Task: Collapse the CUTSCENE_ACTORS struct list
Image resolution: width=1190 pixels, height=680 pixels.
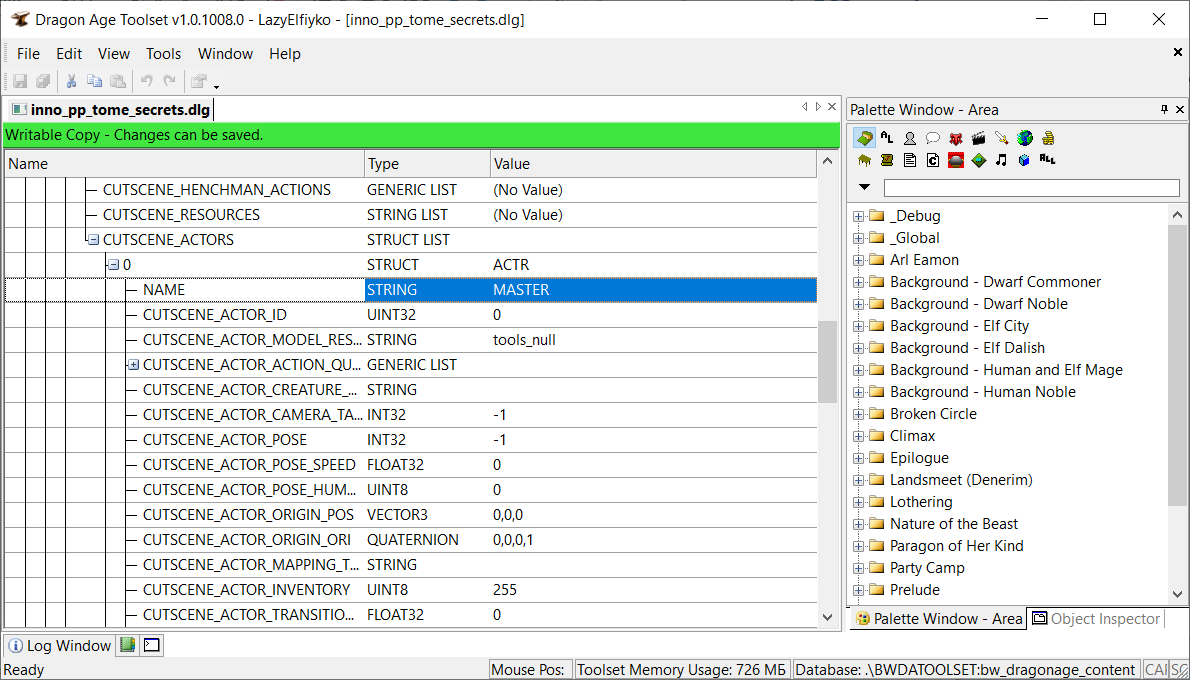Action: tap(92, 240)
